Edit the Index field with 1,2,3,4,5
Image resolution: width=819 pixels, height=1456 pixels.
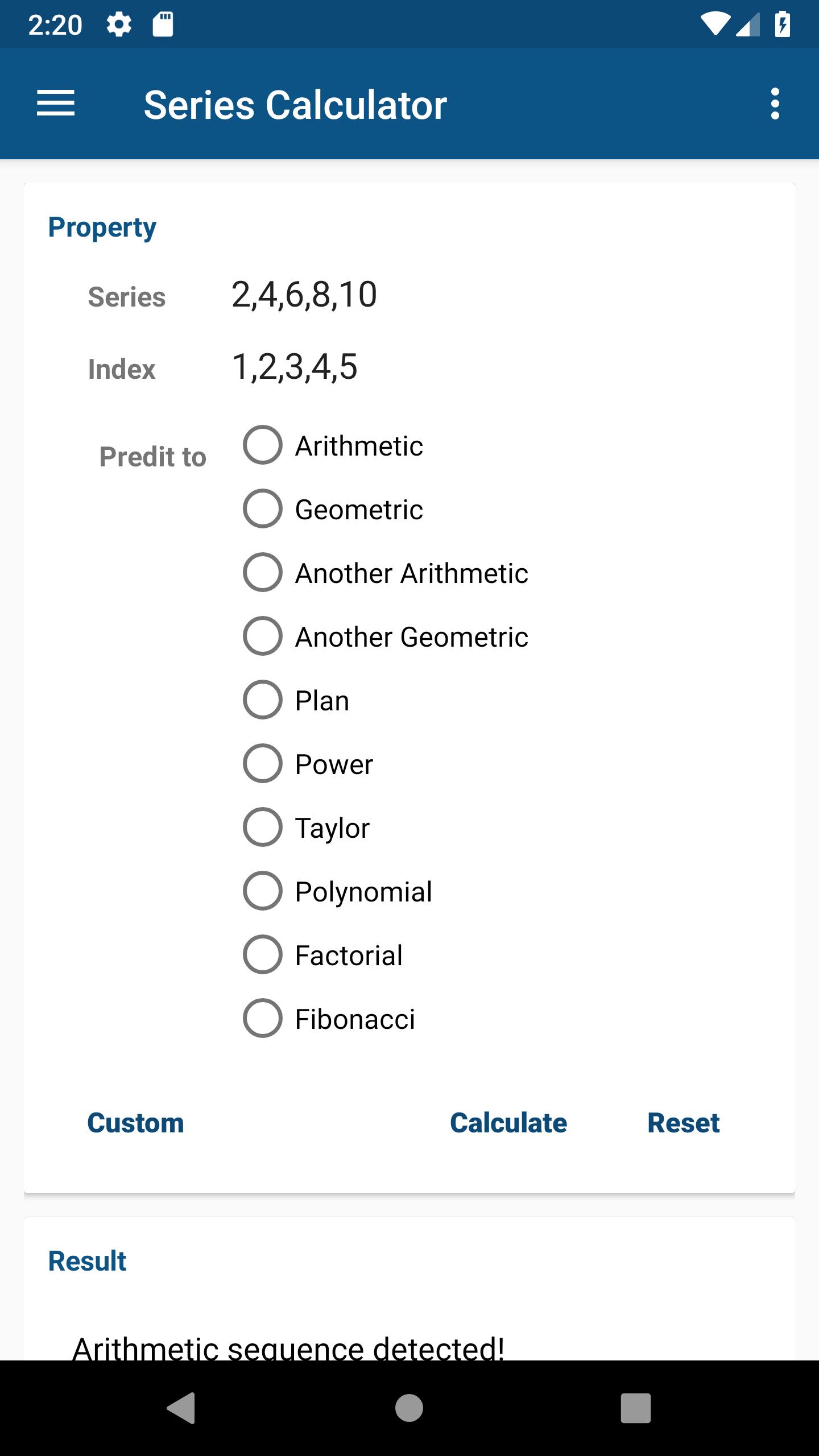[495, 367]
